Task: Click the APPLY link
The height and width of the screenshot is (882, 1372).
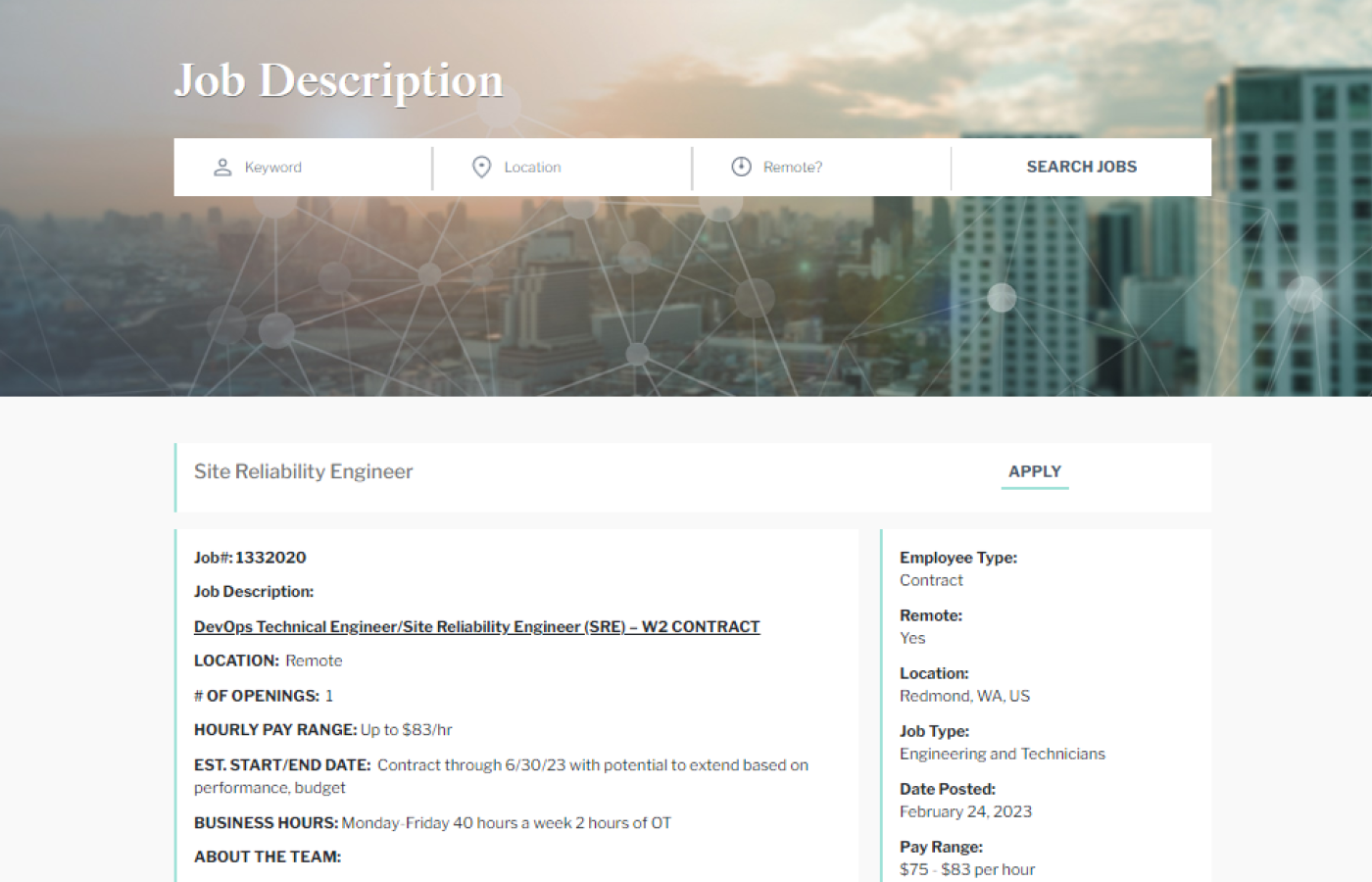Action: point(1034,471)
